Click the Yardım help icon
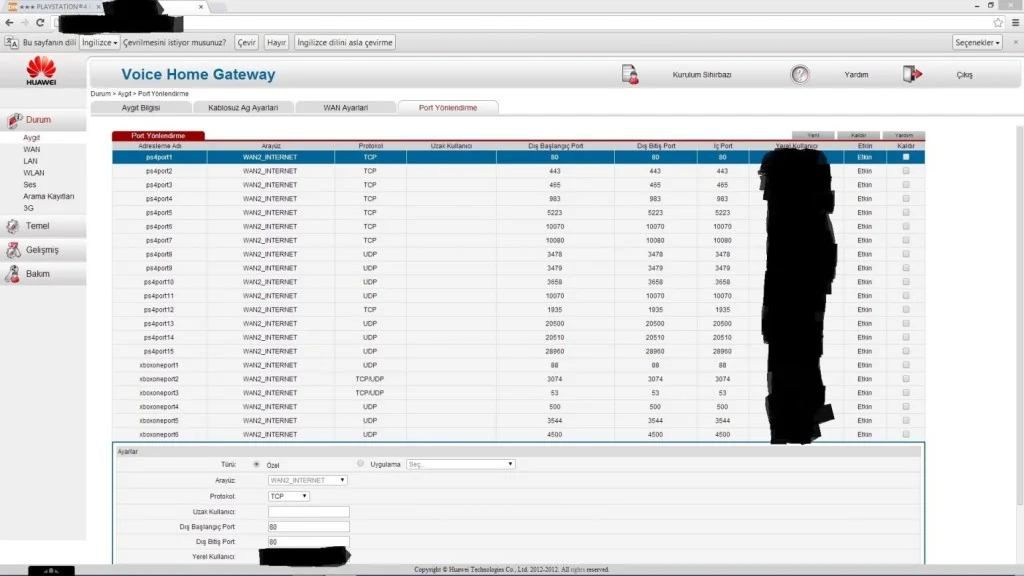The height and width of the screenshot is (576, 1024). point(799,74)
